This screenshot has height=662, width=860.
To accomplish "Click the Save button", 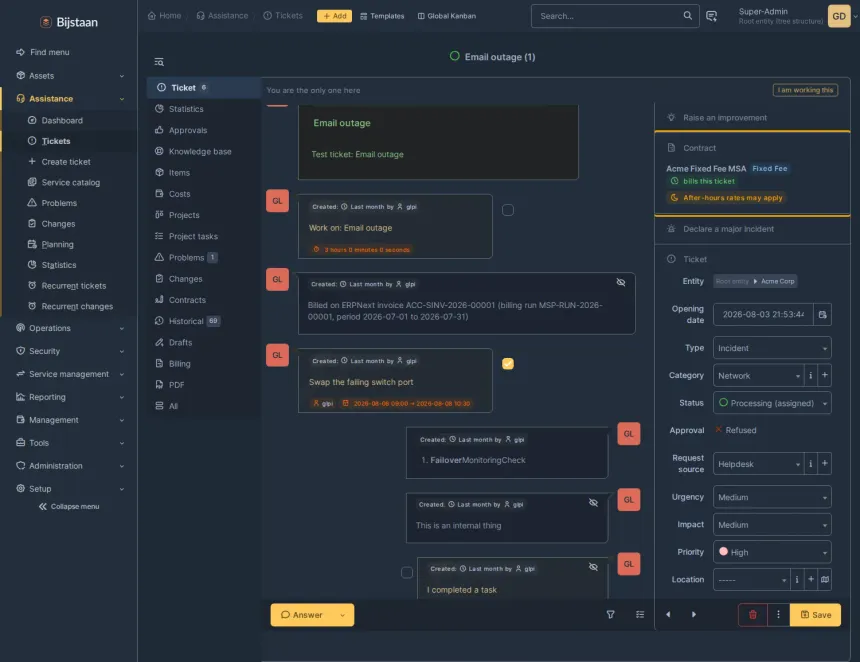I will [x=815, y=615].
